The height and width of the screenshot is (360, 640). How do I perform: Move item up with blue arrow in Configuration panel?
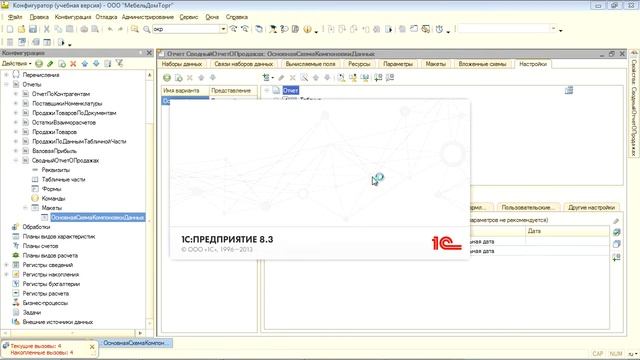(84, 64)
